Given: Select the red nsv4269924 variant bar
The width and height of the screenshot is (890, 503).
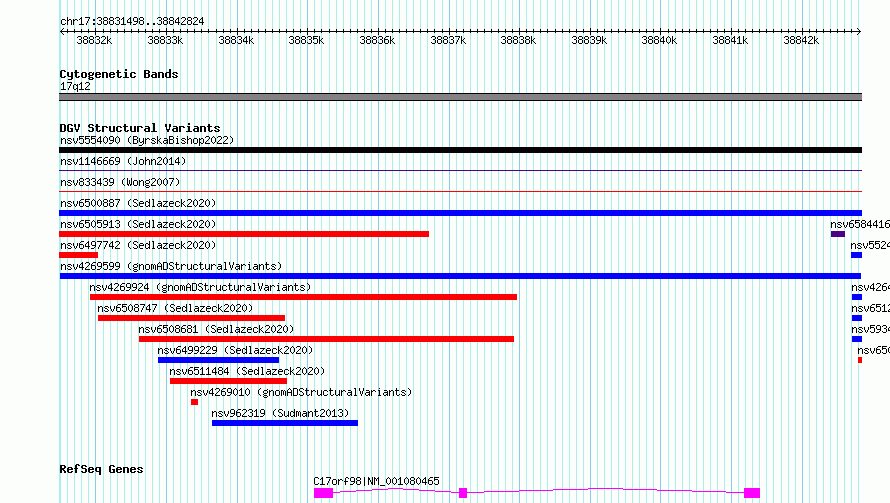Looking at the screenshot, I should coord(303,297).
